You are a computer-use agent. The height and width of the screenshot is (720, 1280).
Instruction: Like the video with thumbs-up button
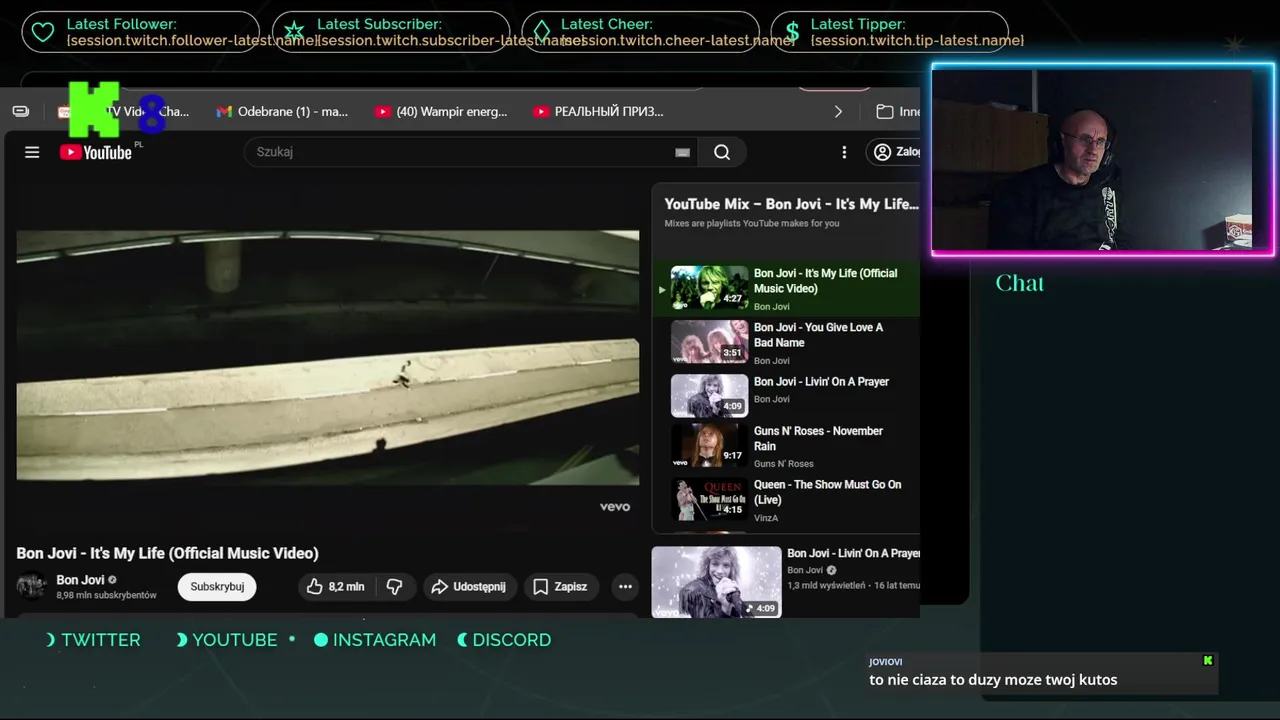pos(335,587)
